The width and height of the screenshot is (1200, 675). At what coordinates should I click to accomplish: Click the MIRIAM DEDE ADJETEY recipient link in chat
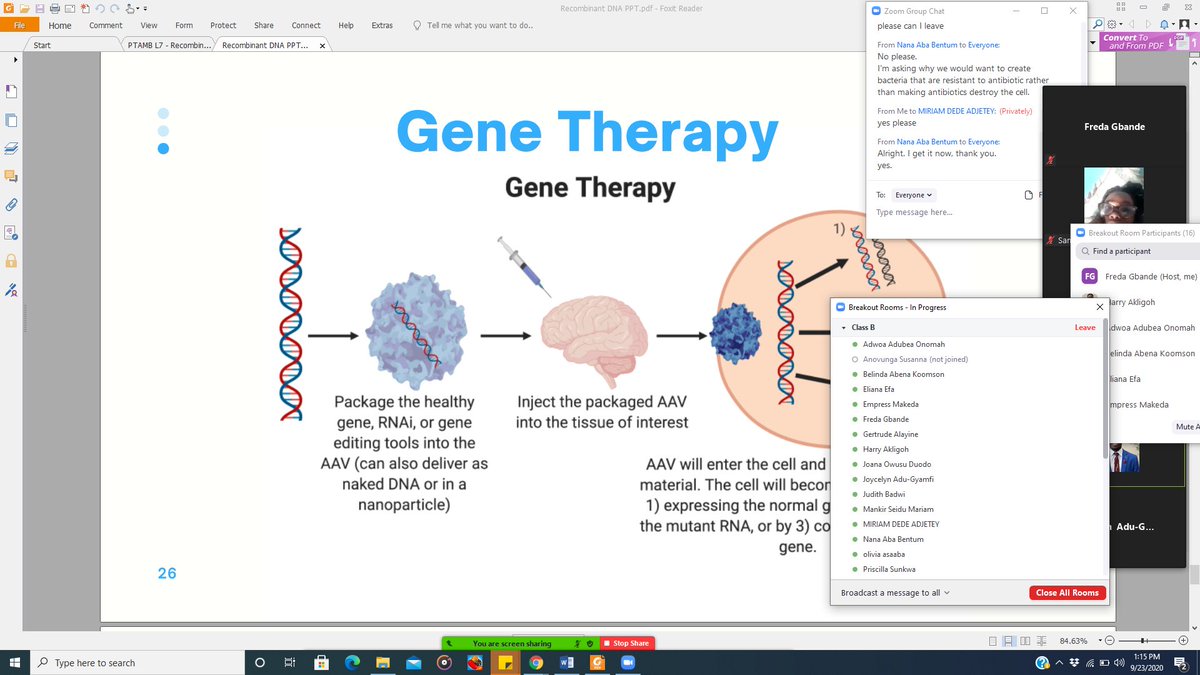pos(958,111)
